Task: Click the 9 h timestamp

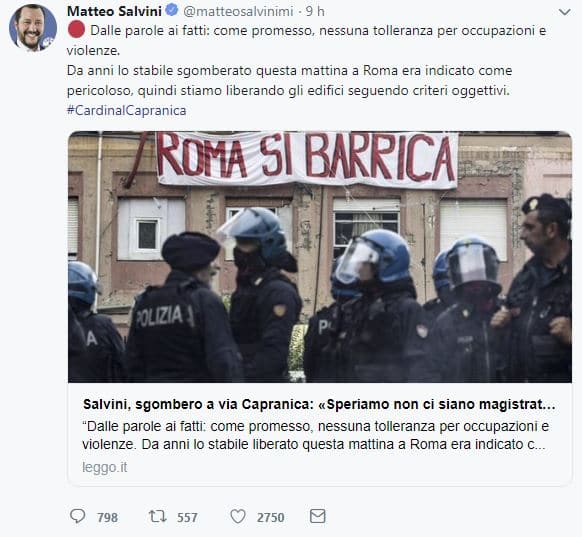Action: click(315, 12)
